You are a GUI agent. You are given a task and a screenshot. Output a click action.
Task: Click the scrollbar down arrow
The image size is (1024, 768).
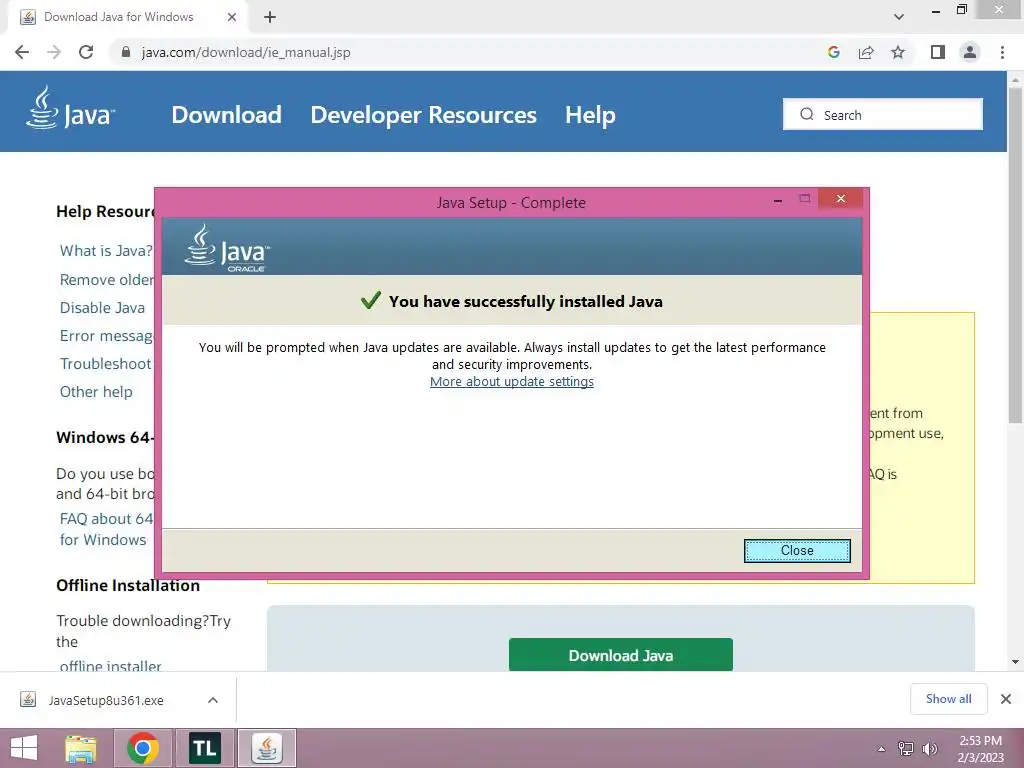pos(1015,662)
